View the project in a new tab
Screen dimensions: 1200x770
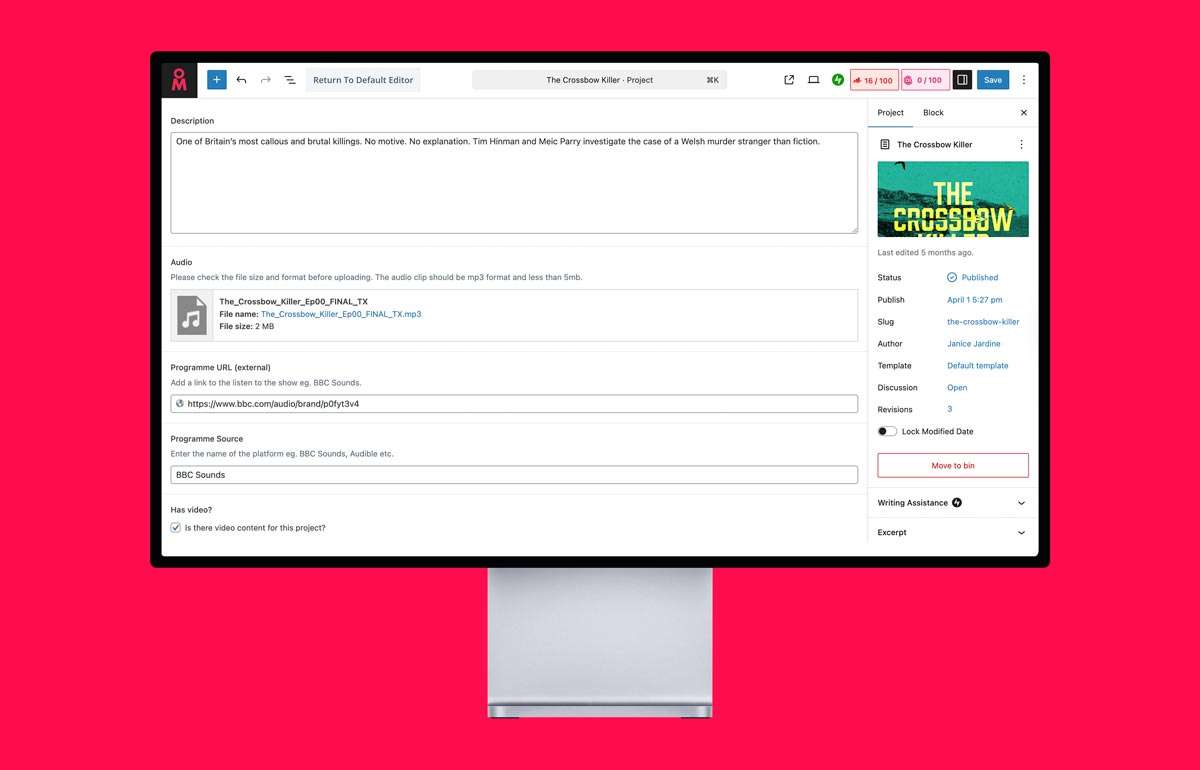pyautogui.click(x=789, y=80)
